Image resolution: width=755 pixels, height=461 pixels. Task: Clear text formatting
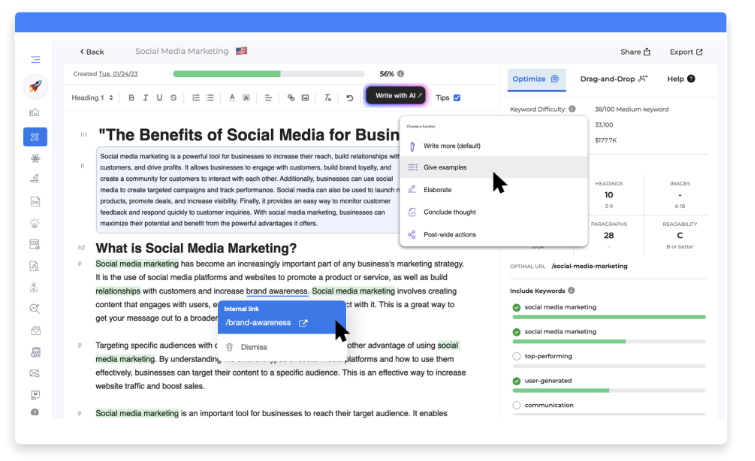coord(327,98)
